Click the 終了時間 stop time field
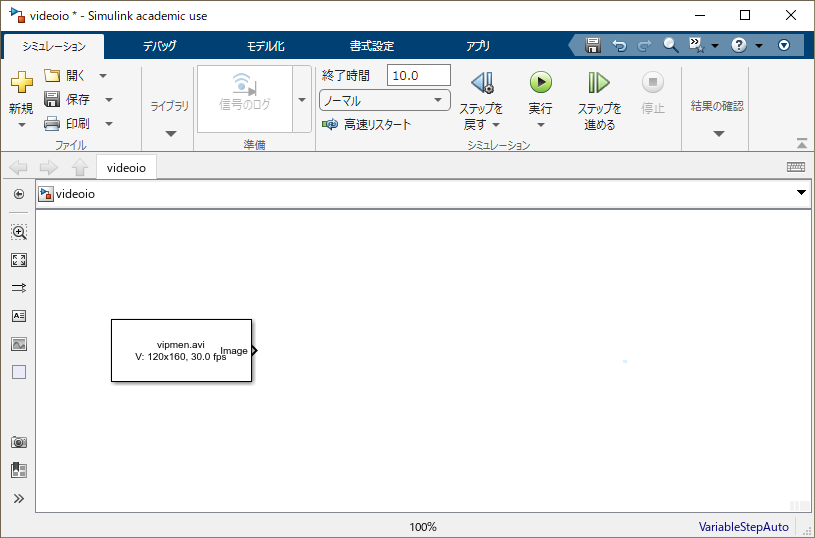The image size is (815, 538). coord(419,75)
